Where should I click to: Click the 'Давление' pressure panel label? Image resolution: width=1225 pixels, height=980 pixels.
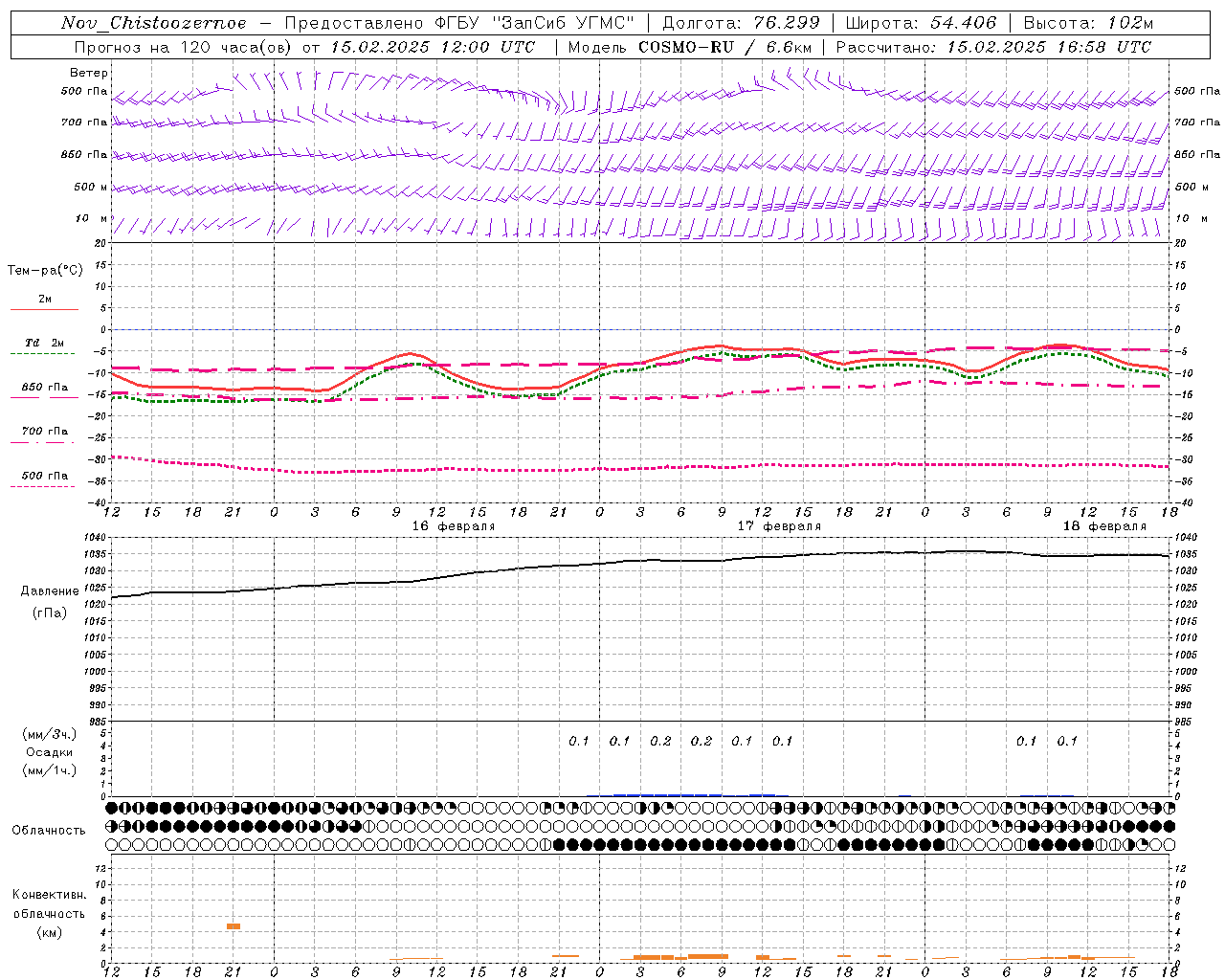point(50,591)
